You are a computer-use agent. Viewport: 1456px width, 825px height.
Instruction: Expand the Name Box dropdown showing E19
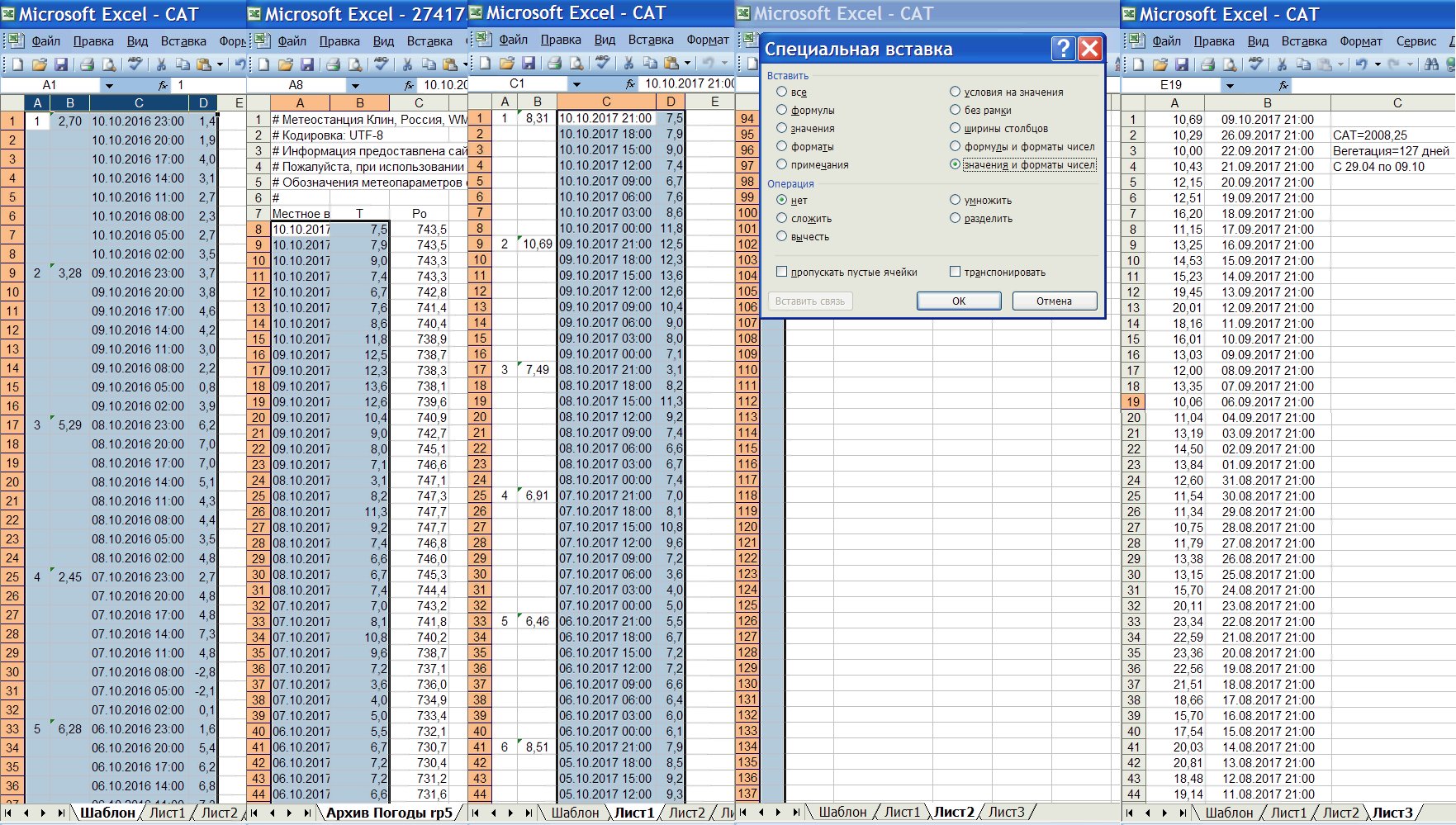click(x=1230, y=85)
